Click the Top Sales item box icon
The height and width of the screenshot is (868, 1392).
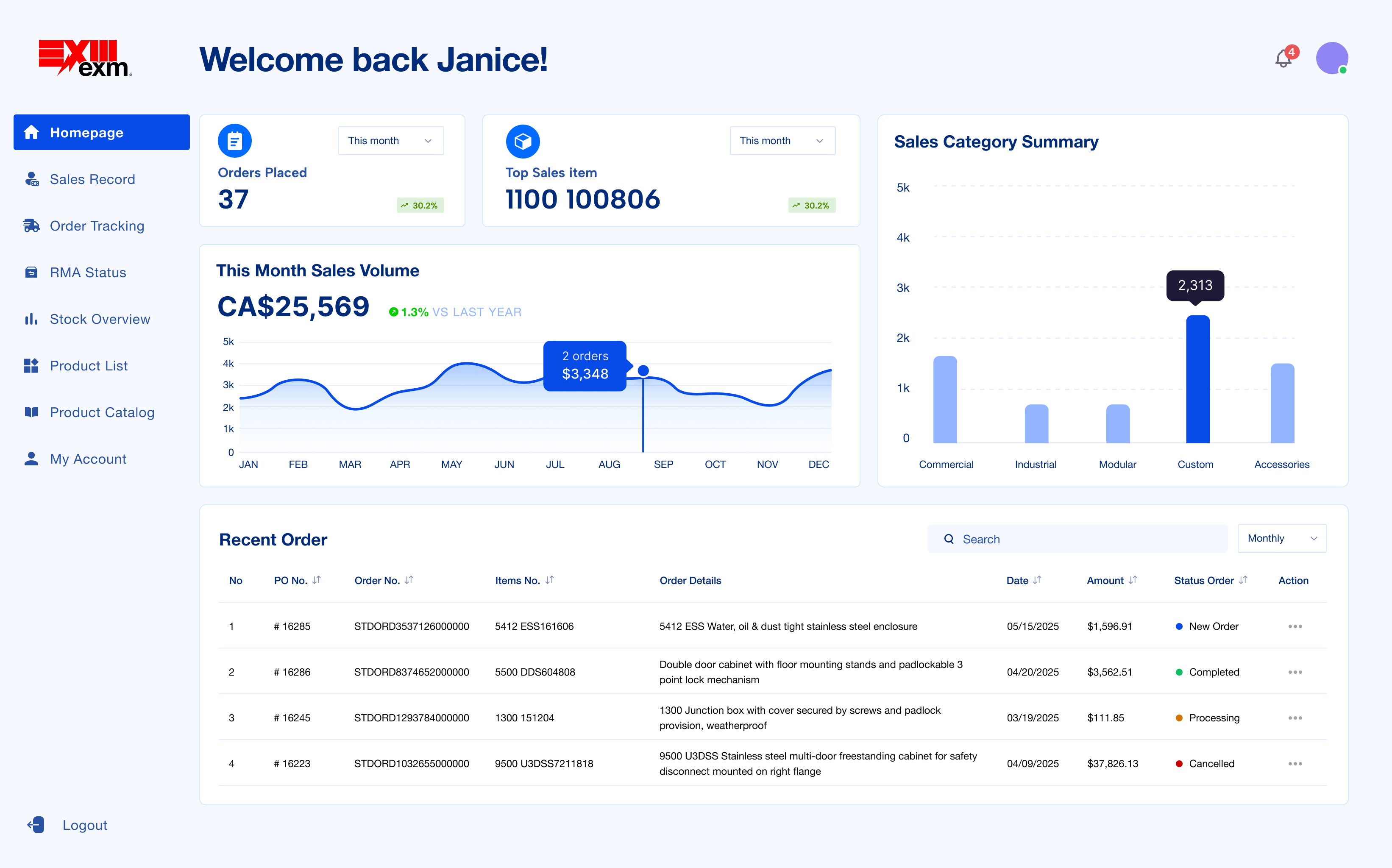[x=522, y=141]
